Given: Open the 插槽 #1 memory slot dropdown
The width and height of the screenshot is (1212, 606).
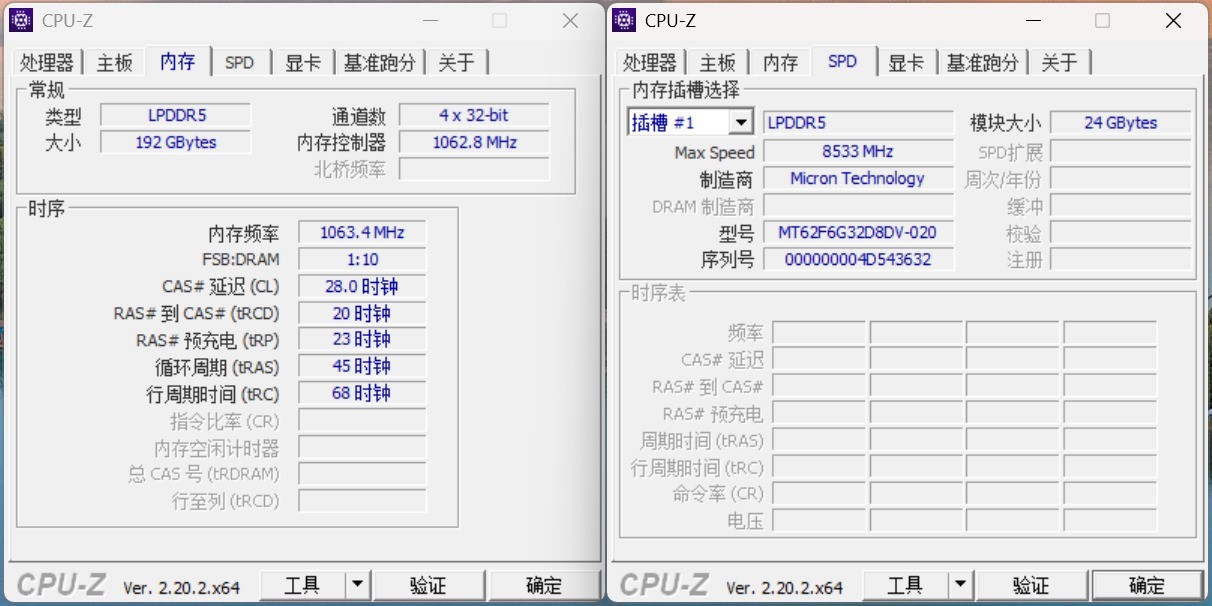Looking at the screenshot, I should point(741,123).
